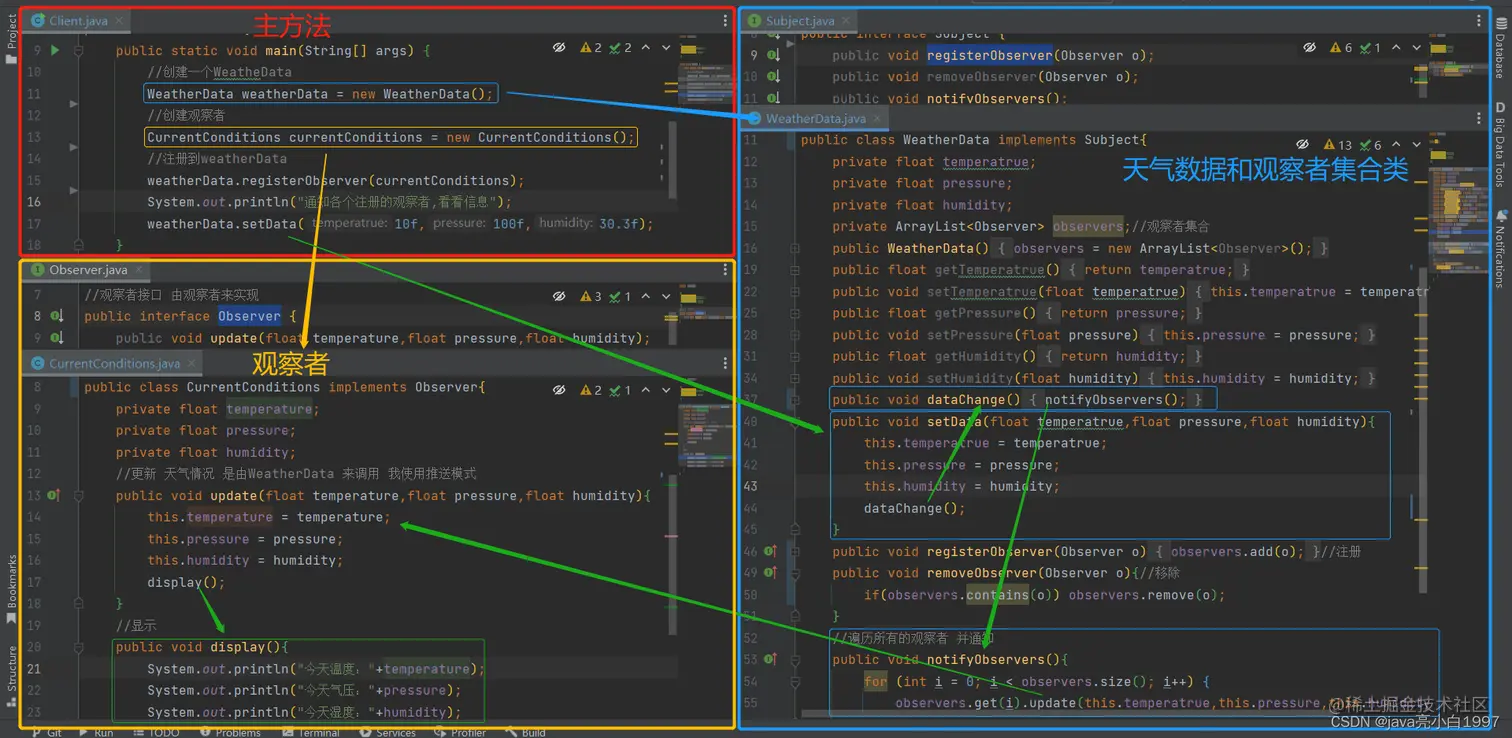Click Observer interface name in Observer.java
1512x738 pixels.
[x=249, y=316]
